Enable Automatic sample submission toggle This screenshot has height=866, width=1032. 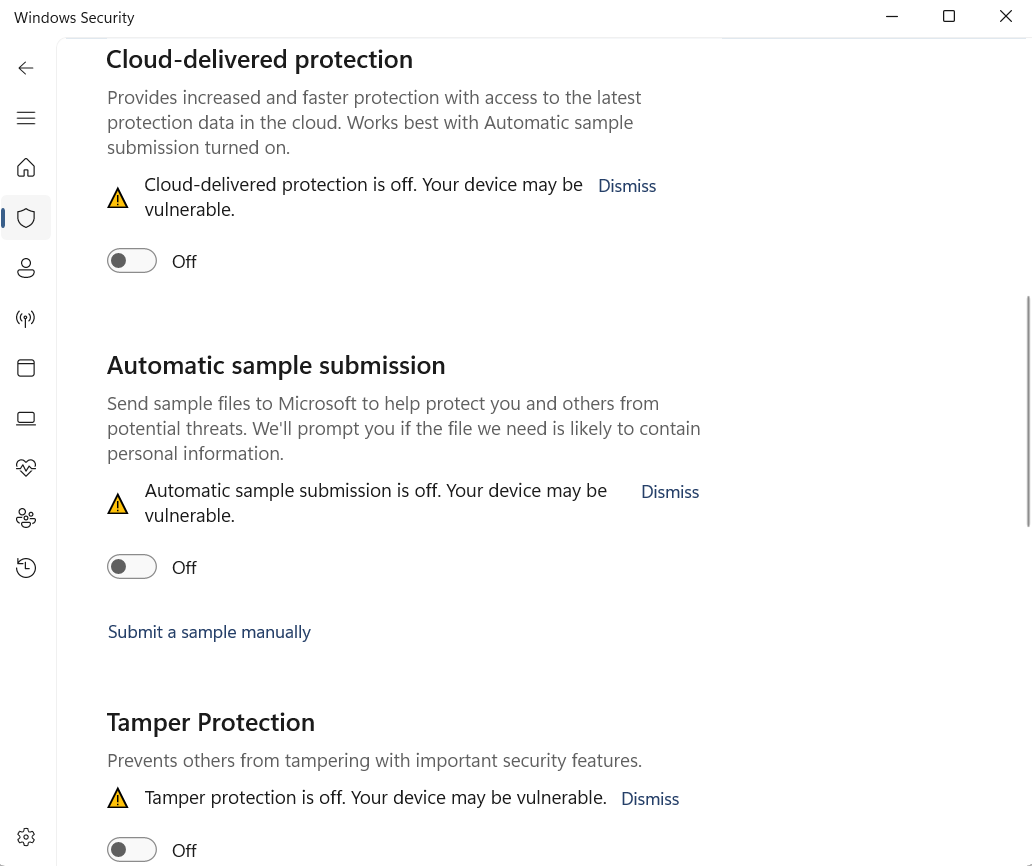pos(132,567)
